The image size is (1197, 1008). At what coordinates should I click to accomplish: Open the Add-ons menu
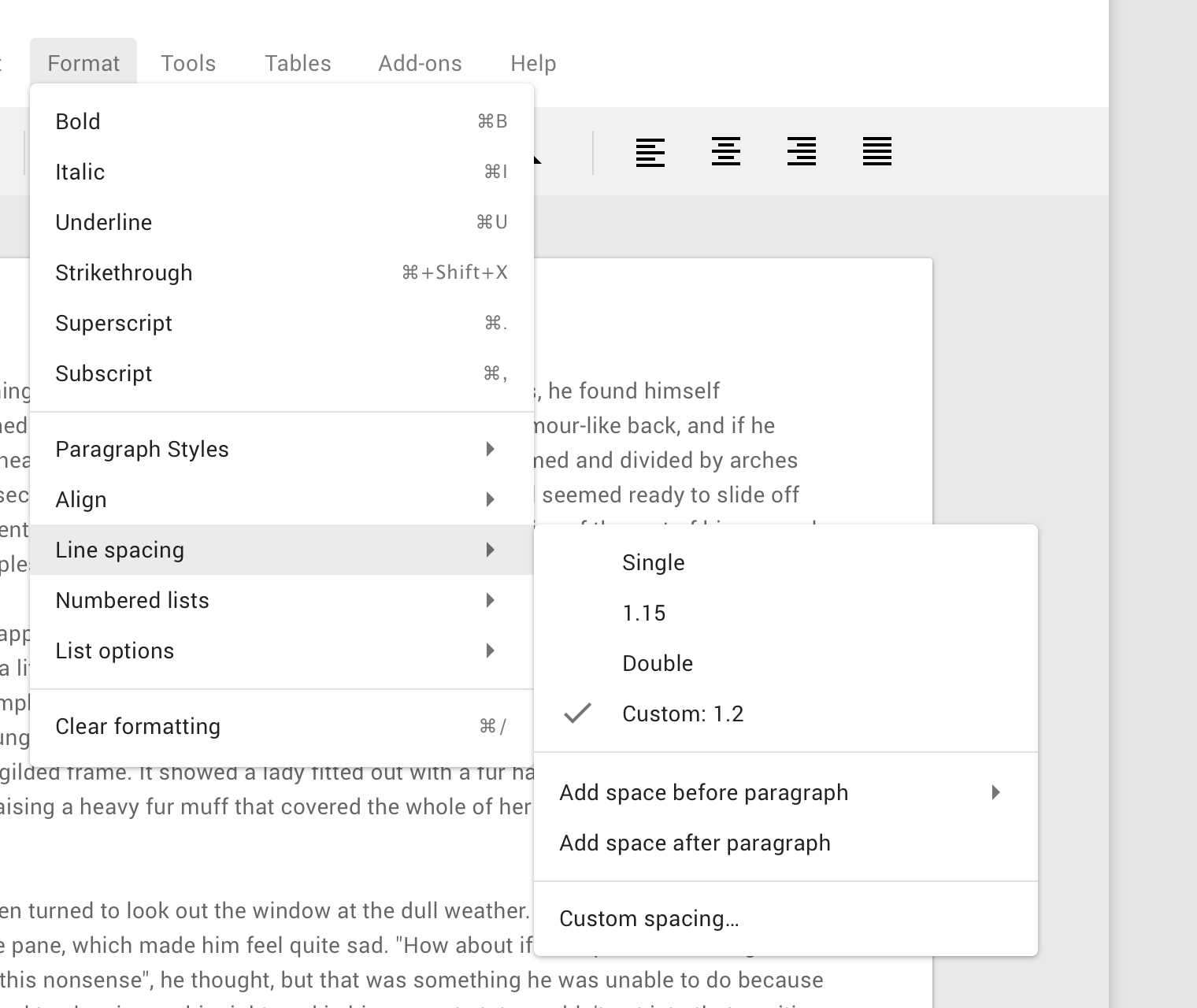[420, 63]
